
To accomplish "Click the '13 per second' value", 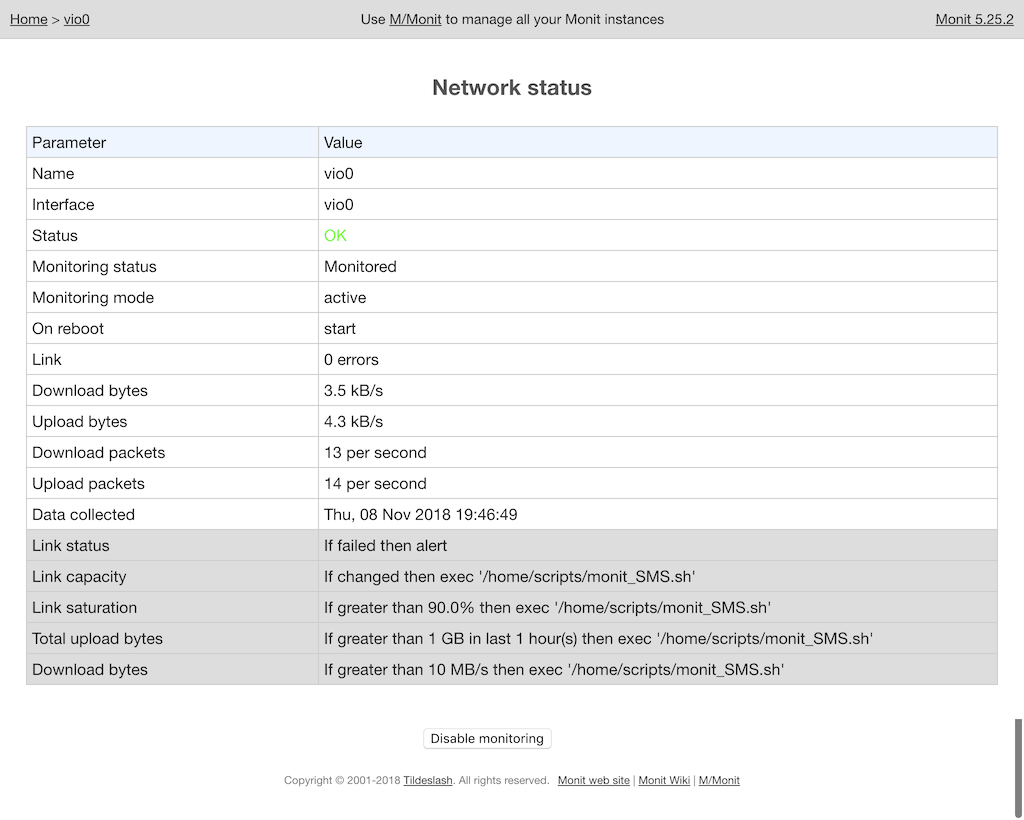I will (376, 452).
